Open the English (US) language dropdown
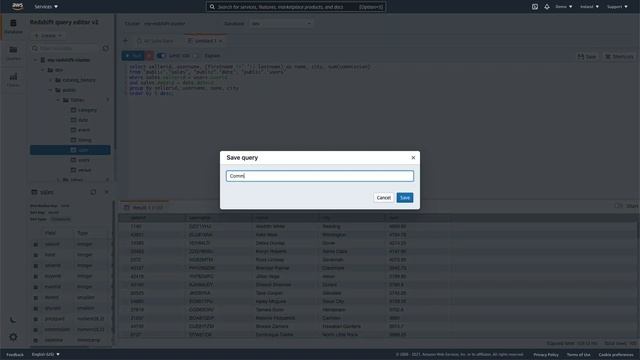Screen dimensions: 640x360 click(45, 354)
